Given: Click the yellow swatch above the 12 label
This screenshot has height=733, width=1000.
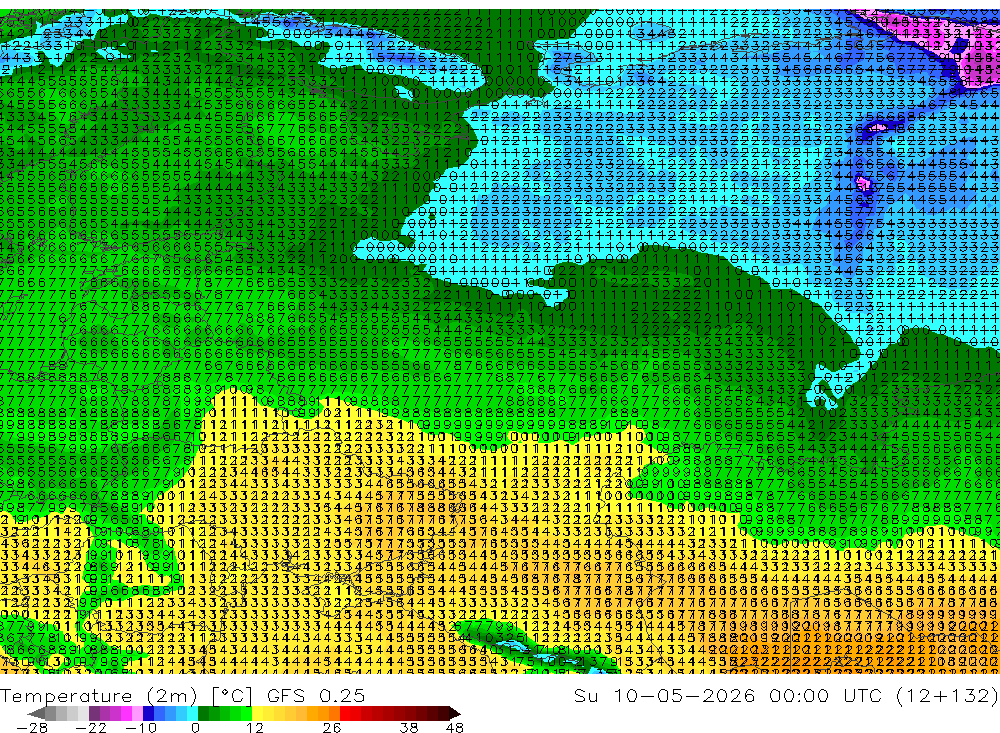Looking at the screenshot, I should pos(258,713).
